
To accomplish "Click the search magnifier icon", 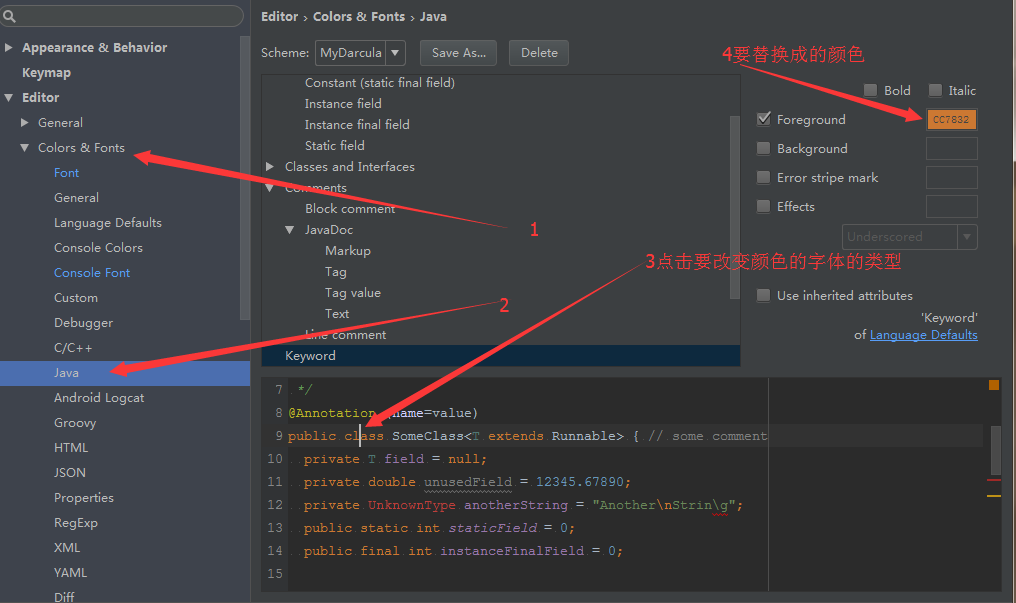I will (9, 16).
